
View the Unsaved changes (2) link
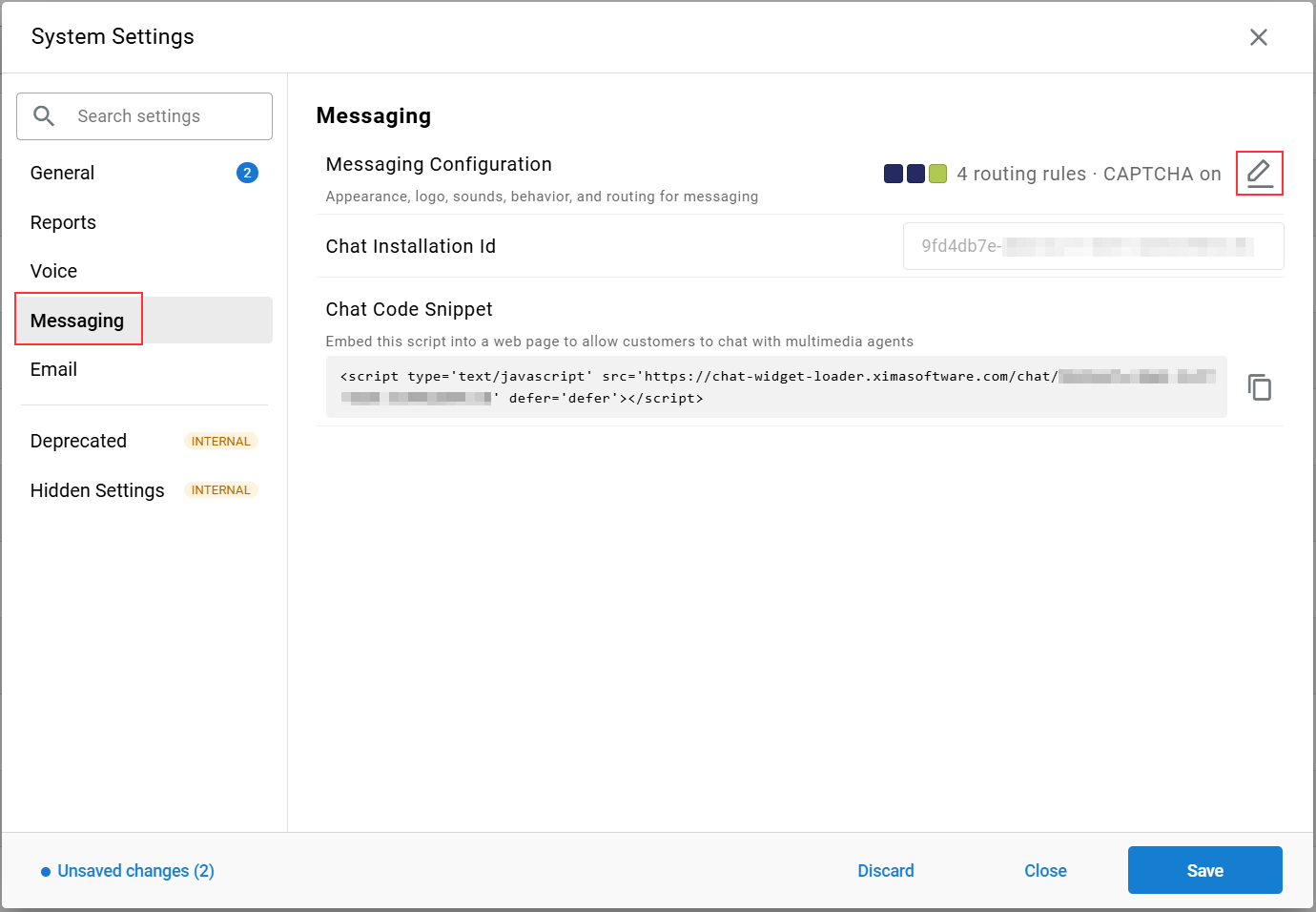[135, 871]
